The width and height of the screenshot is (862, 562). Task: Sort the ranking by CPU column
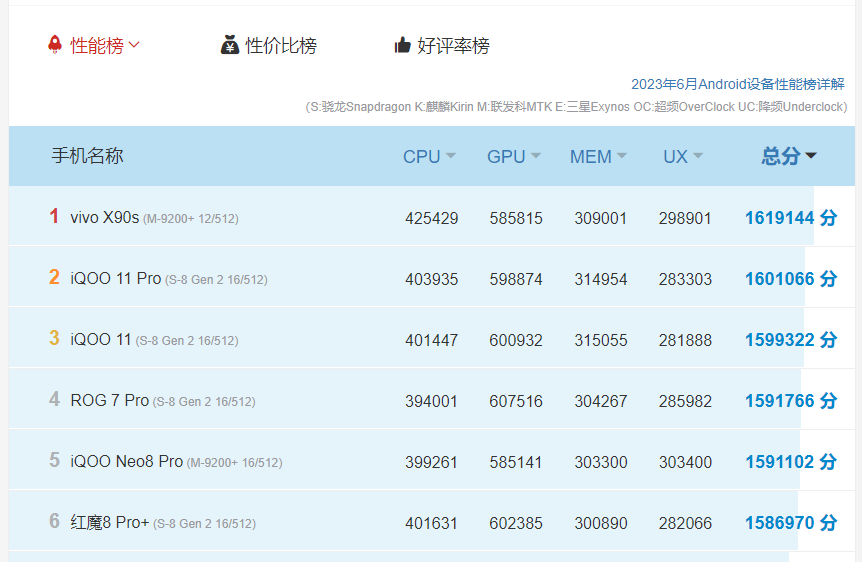[429, 157]
